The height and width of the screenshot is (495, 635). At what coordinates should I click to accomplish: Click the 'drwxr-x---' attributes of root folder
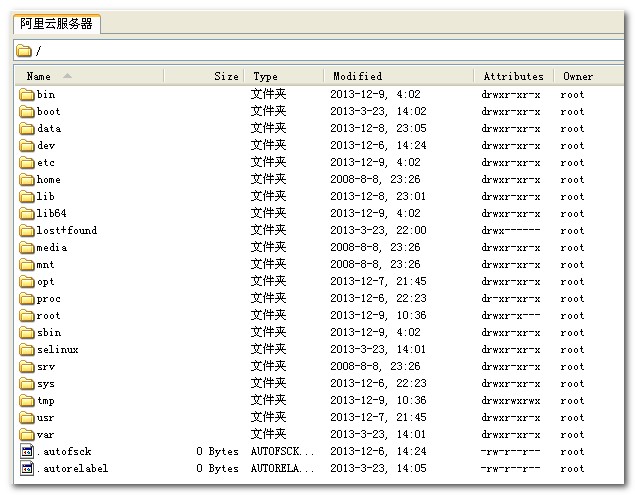point(511,316)
